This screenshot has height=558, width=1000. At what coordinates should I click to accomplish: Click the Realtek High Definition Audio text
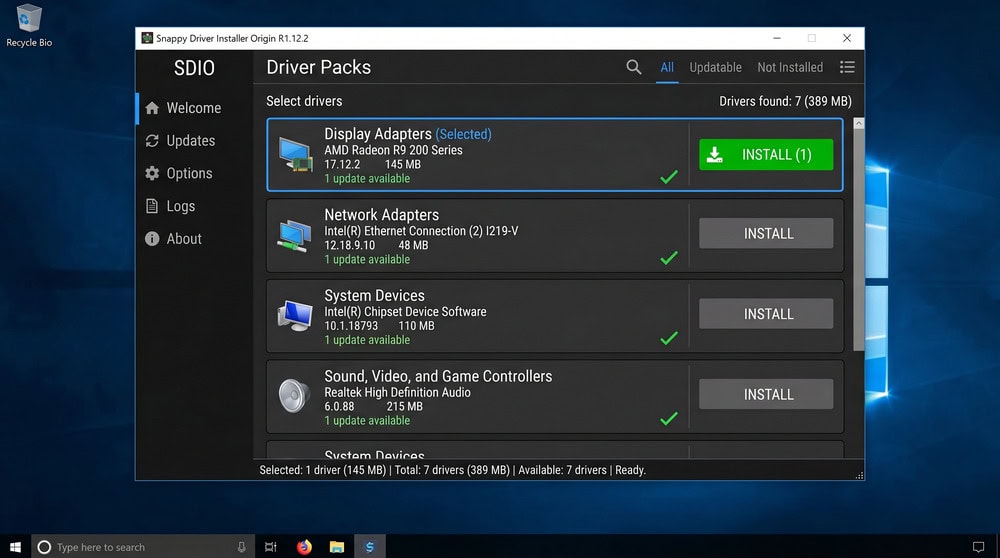click(x=397, y=392)
